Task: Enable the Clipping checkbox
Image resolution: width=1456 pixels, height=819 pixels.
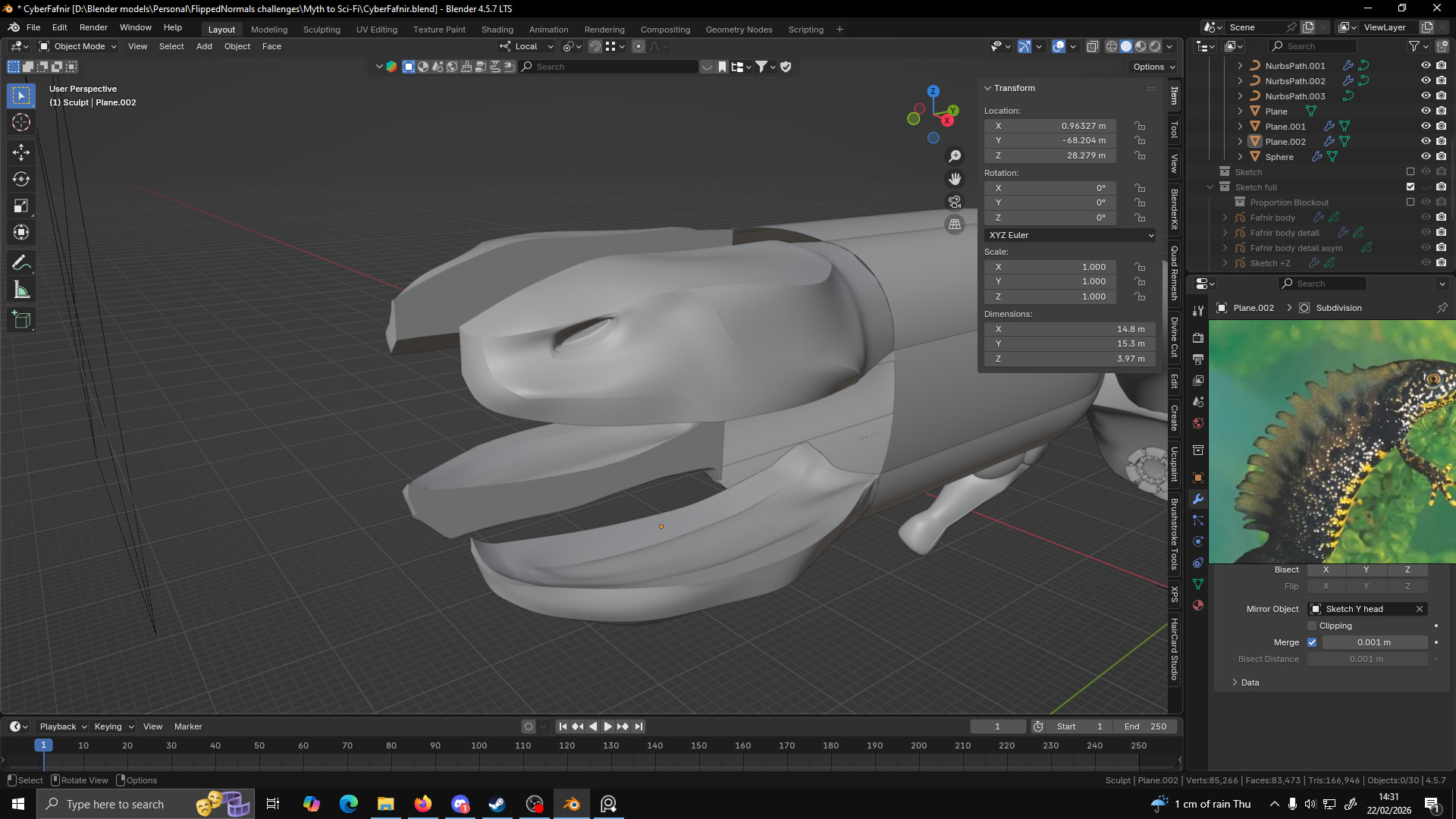Action: 1312,626
